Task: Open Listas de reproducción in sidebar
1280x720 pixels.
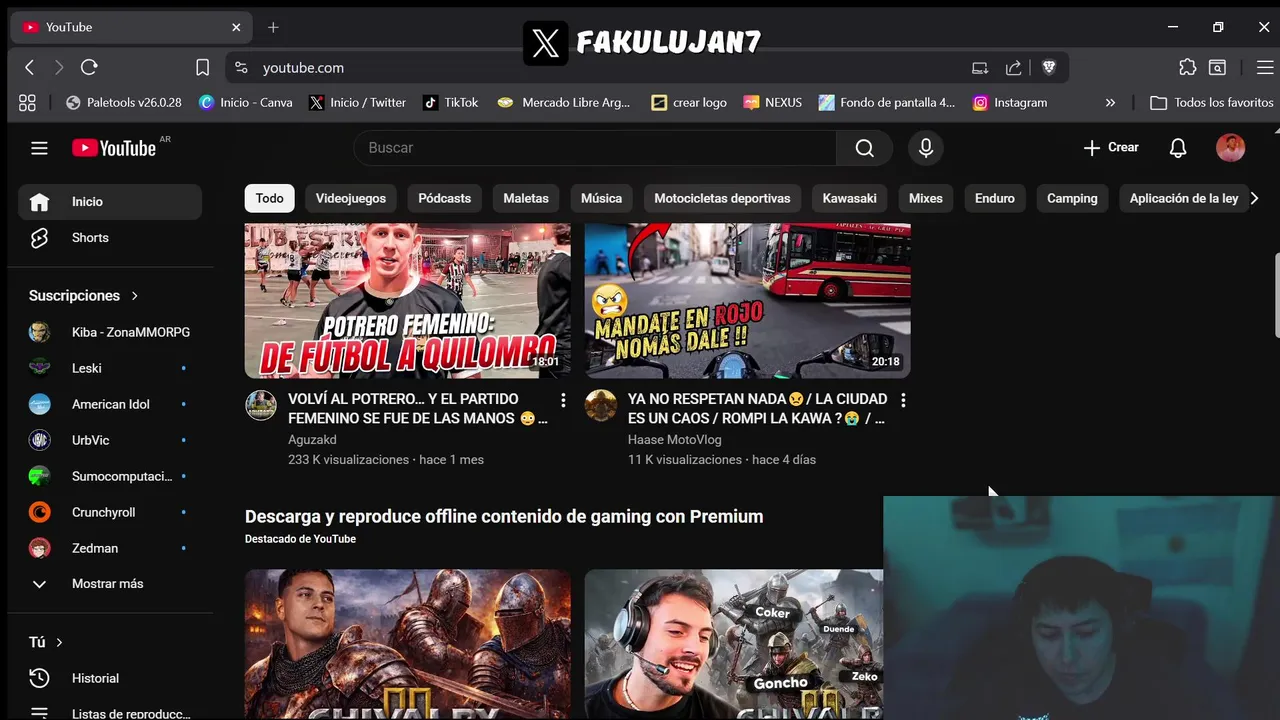Action: [110, 713]
